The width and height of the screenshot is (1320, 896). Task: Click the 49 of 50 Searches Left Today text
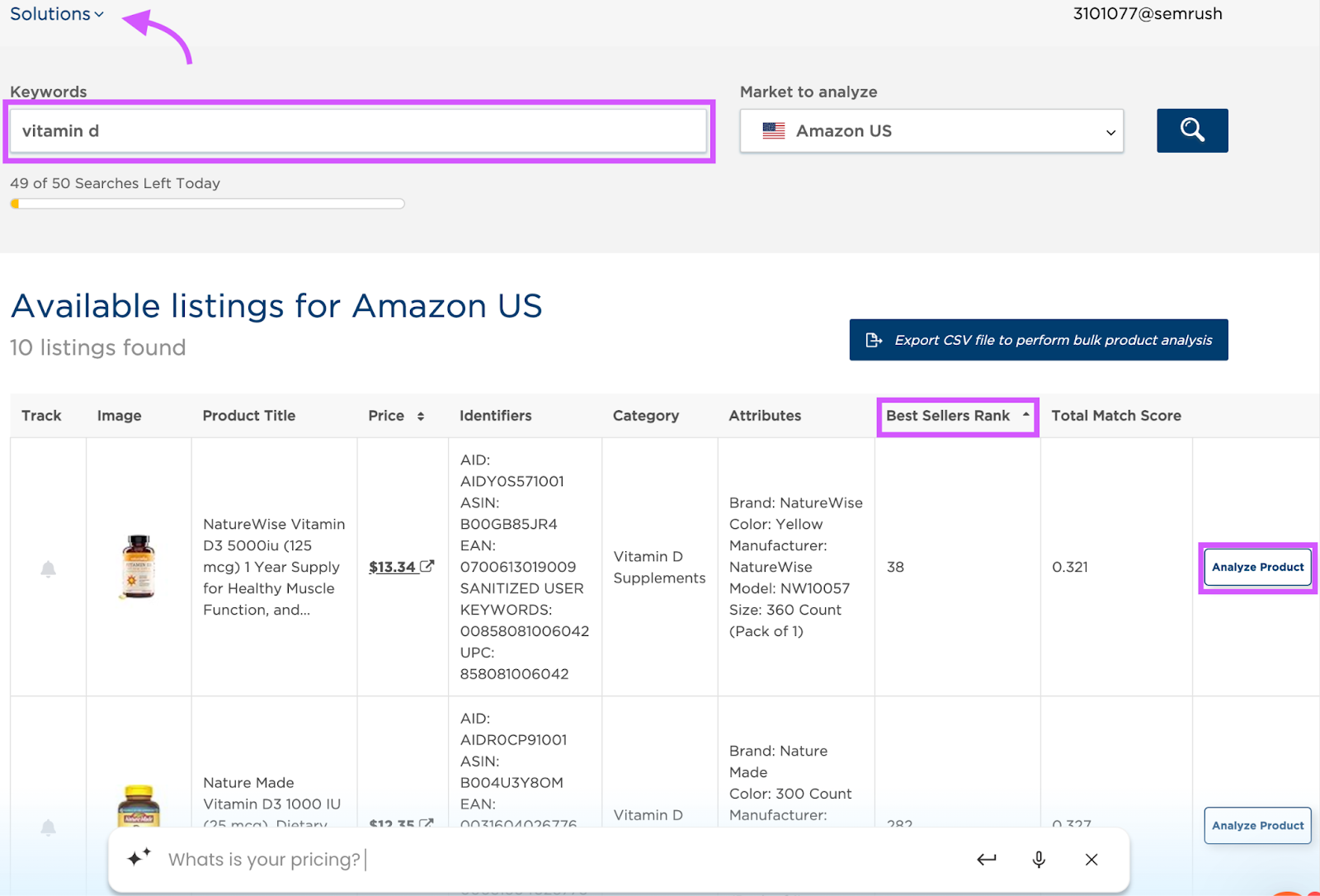[115, 183]
